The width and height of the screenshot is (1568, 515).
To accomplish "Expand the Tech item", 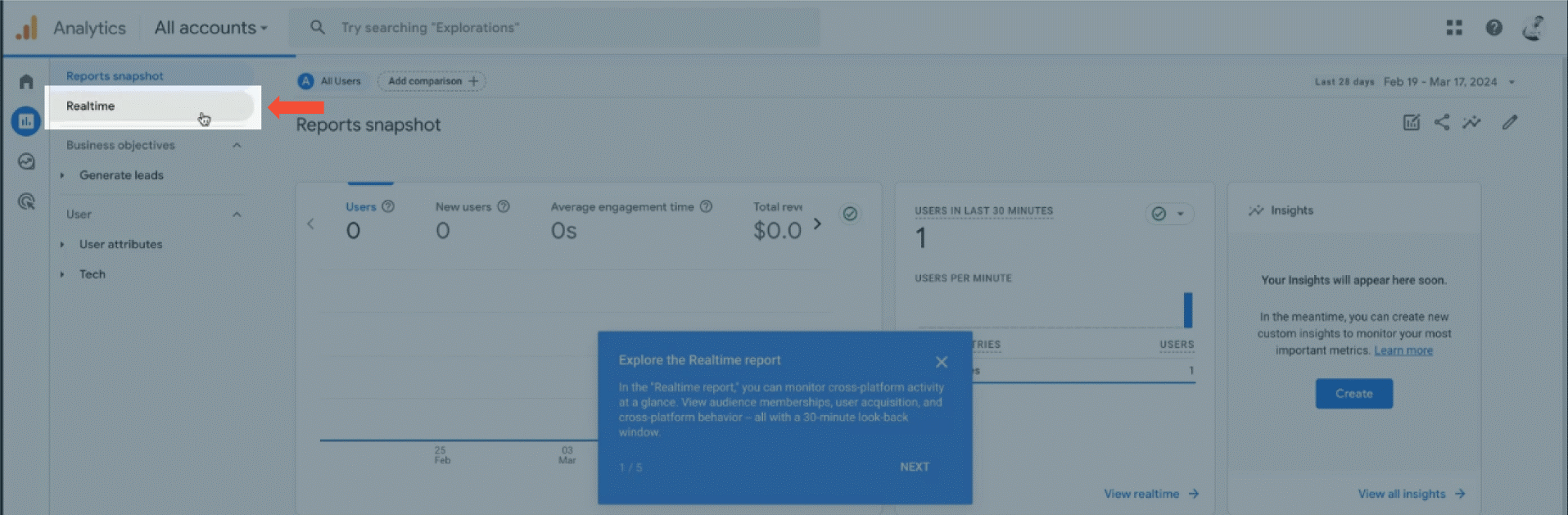I will 62,274.
